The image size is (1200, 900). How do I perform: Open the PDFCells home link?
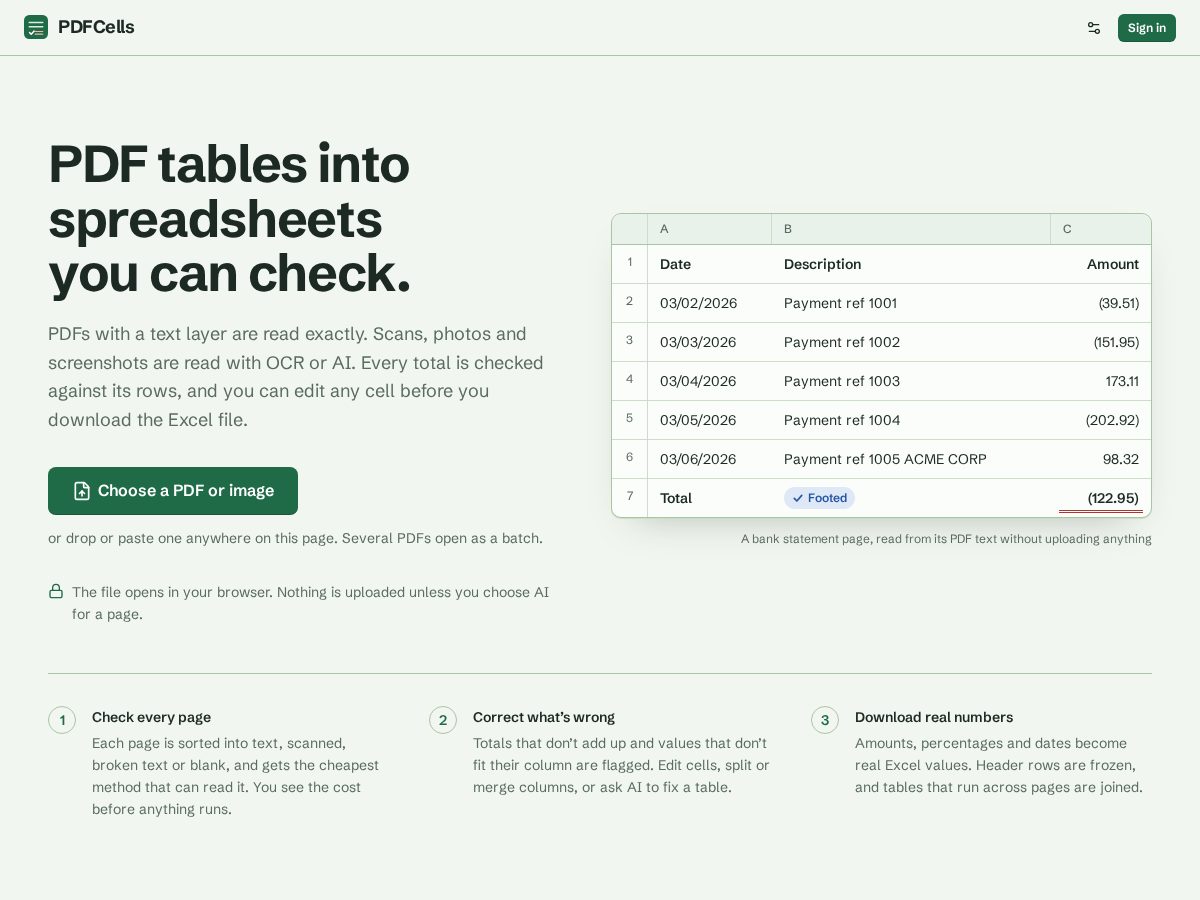79,27
